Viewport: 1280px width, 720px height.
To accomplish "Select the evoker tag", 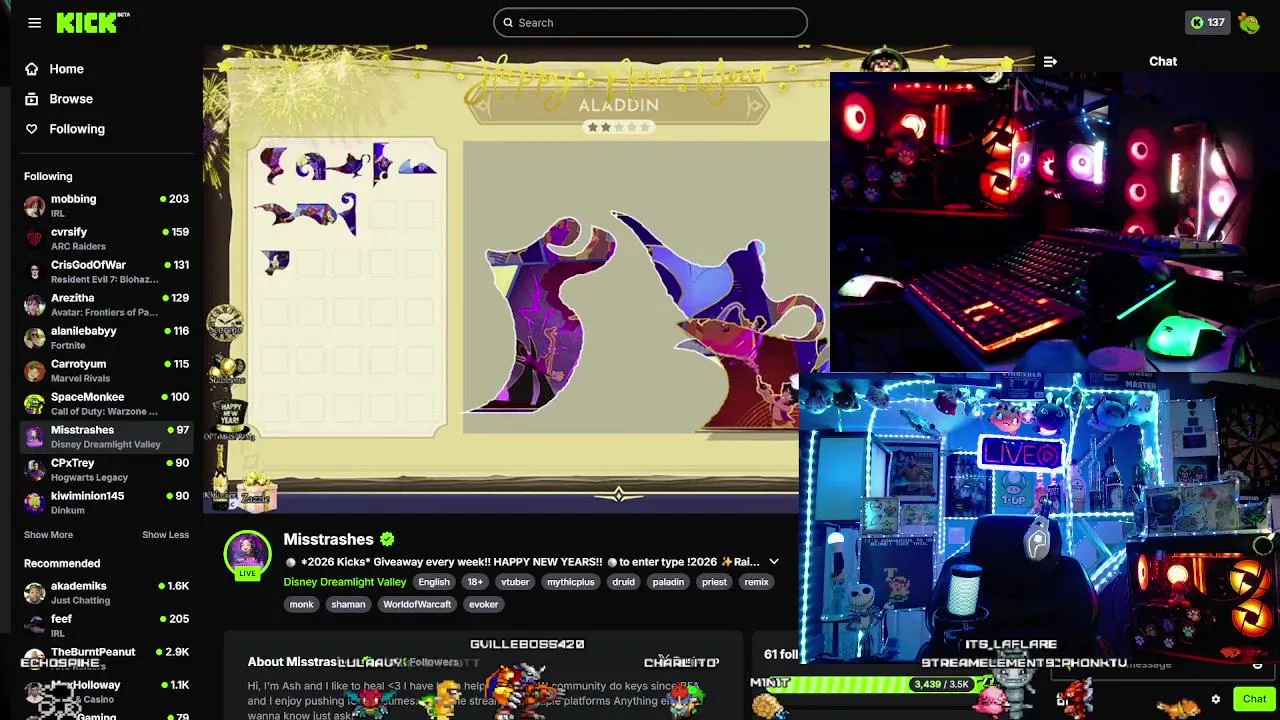I will (x=483, y=604).
